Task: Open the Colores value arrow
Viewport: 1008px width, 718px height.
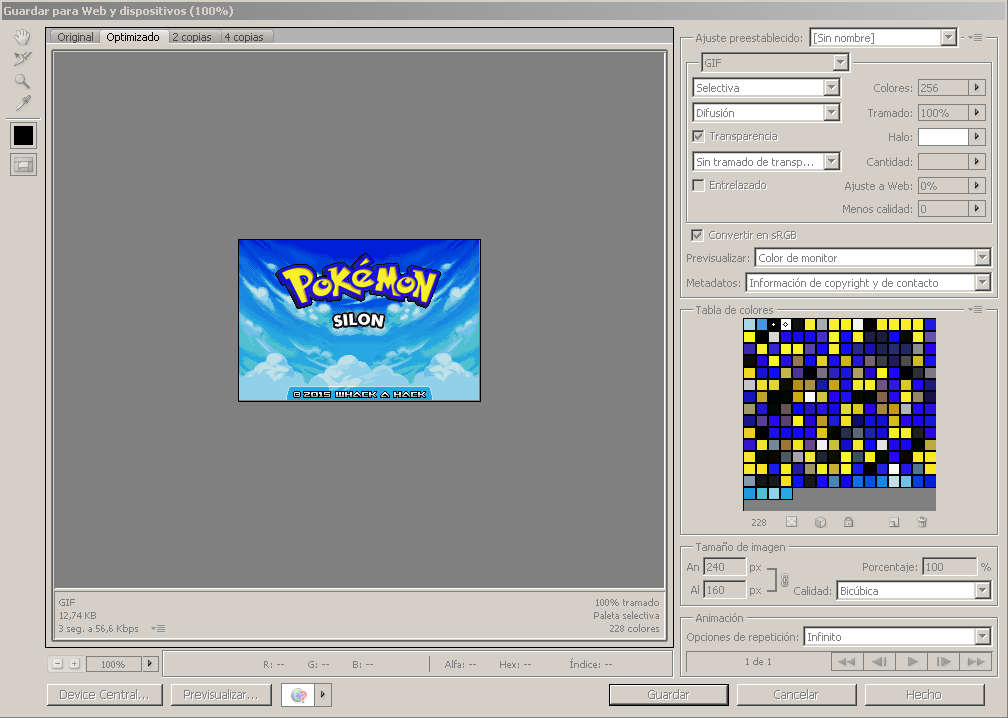Action: click(977, 87)
